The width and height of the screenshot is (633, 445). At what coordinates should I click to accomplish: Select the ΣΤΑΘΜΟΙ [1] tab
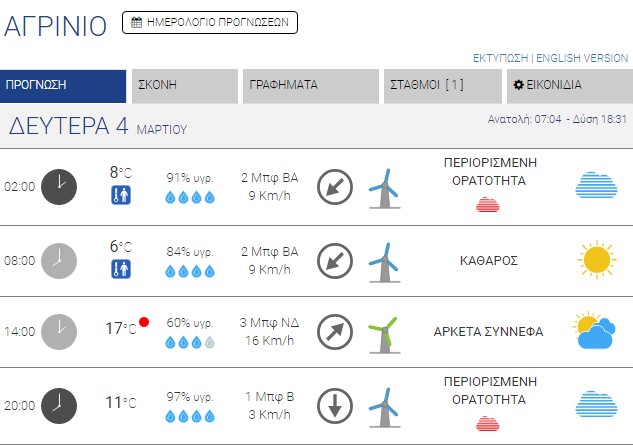[x=441, y=85]
